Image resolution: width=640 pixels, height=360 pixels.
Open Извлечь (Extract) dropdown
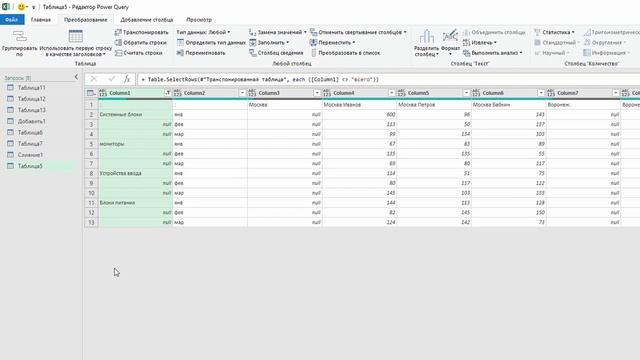point(480,42)
